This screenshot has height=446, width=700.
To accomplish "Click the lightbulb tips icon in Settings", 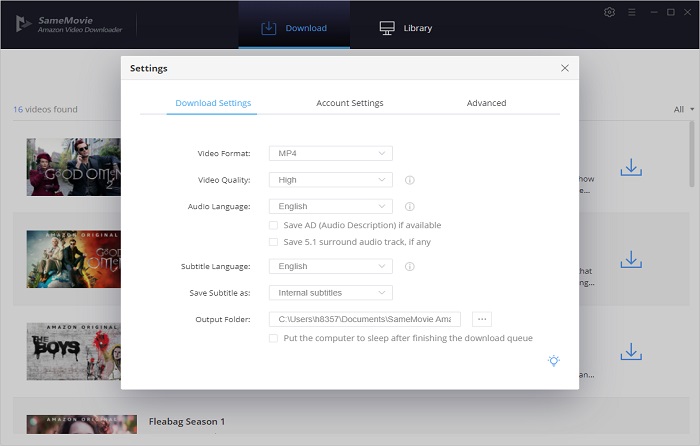I will pos(553,361).
